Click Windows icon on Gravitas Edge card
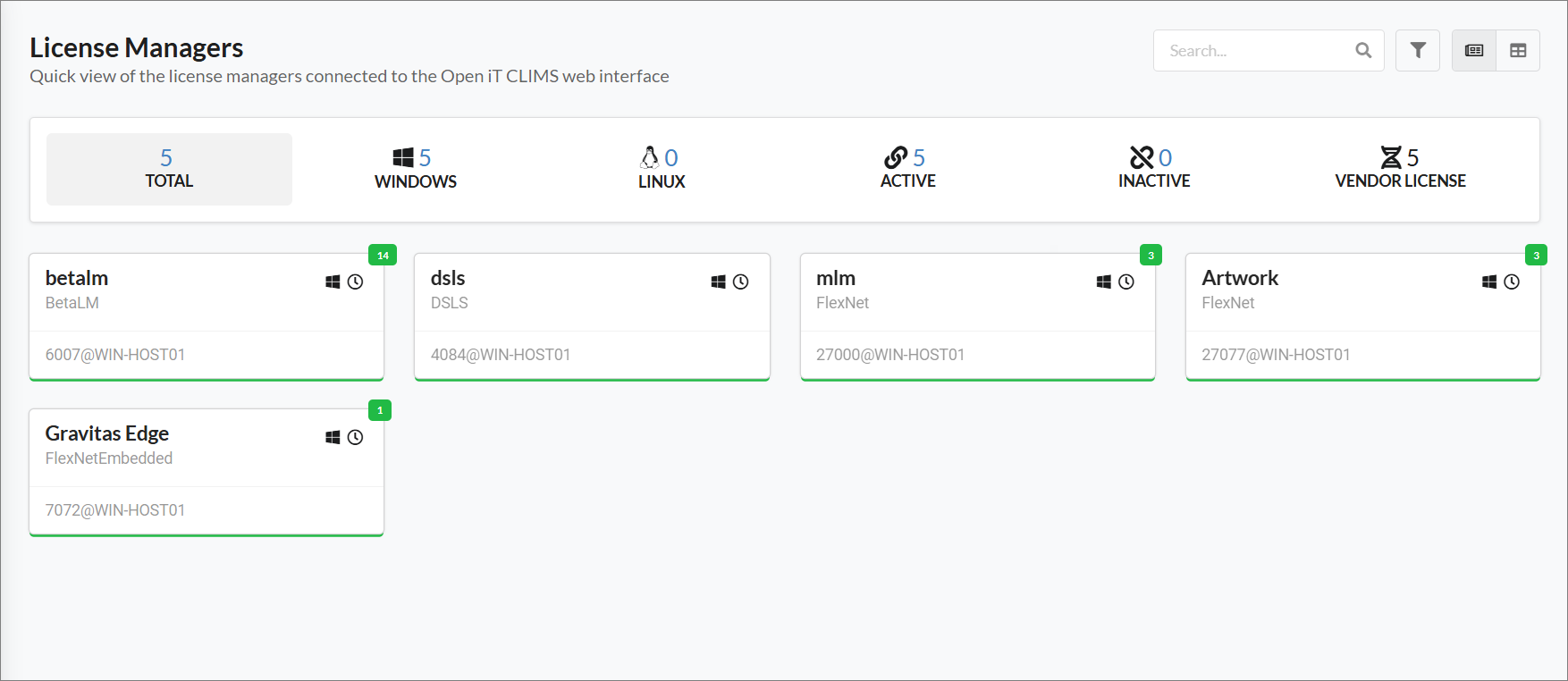The width and height of the screenshot is (1568, 681). [333, 437]
